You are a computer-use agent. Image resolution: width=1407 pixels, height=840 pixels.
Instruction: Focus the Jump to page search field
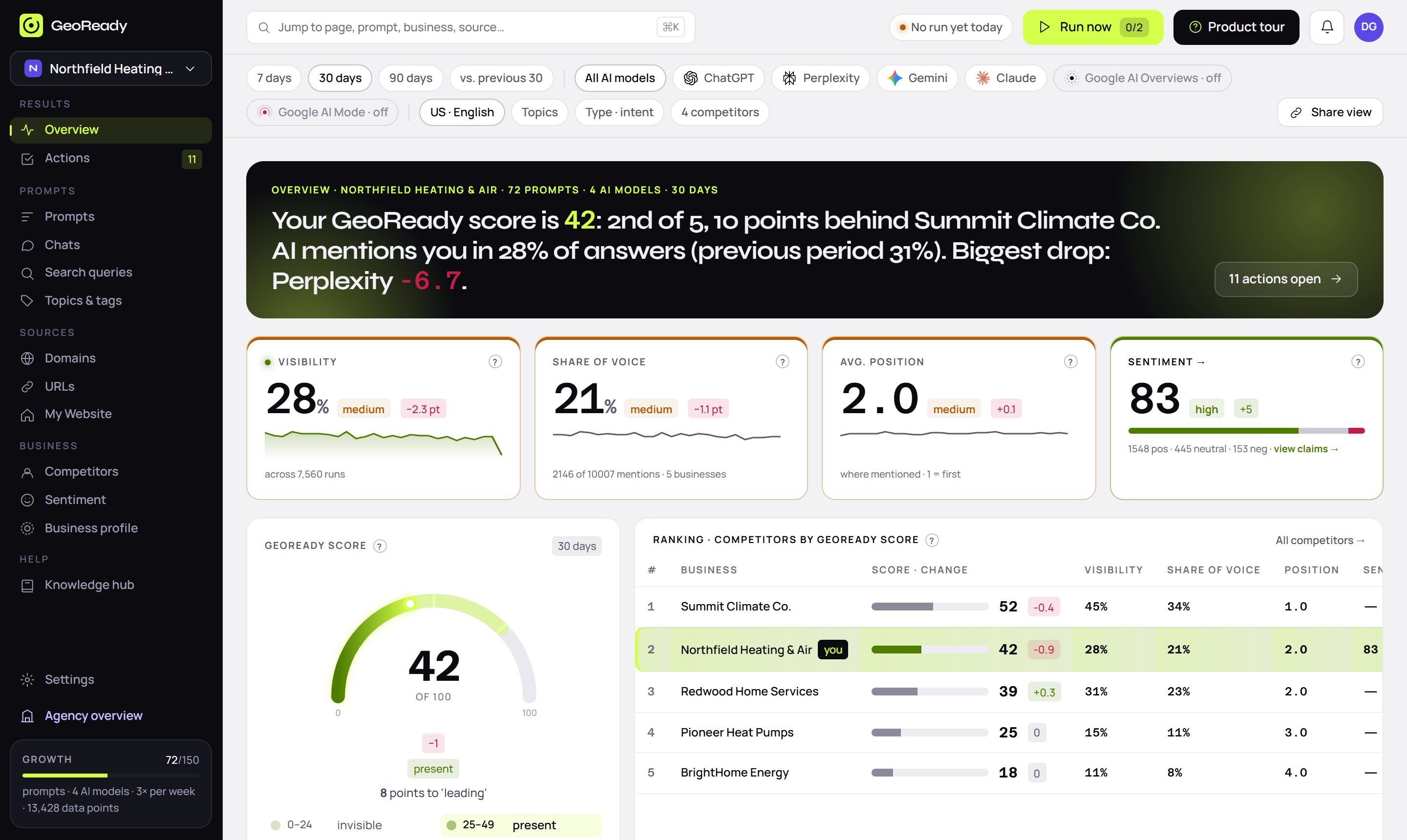pos(470,26)
